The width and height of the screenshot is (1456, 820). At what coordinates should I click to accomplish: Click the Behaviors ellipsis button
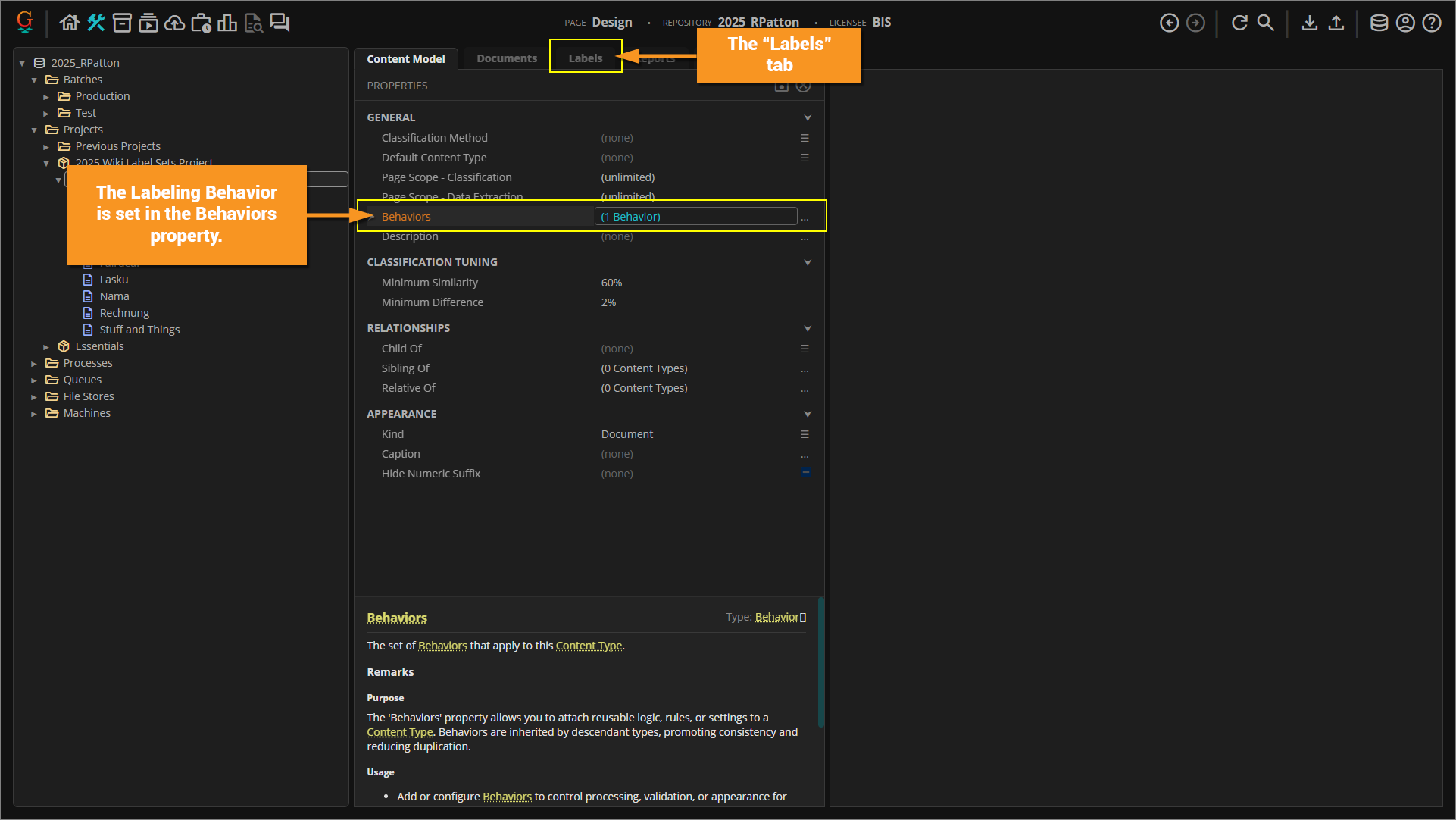point(805,218)
